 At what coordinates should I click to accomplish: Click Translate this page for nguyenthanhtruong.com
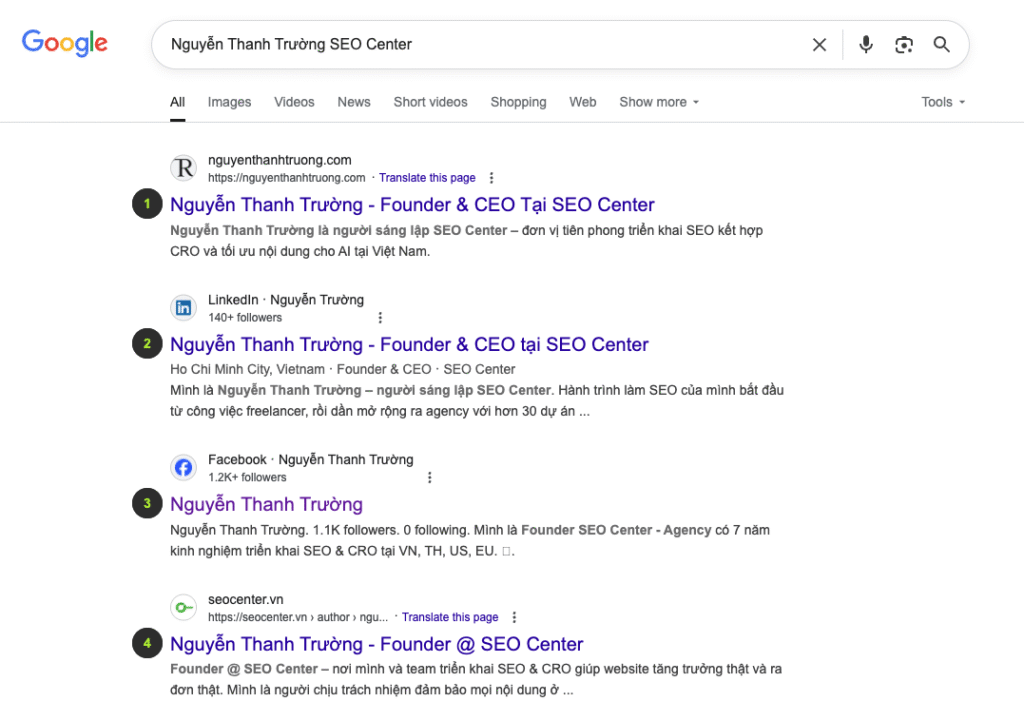427,178
